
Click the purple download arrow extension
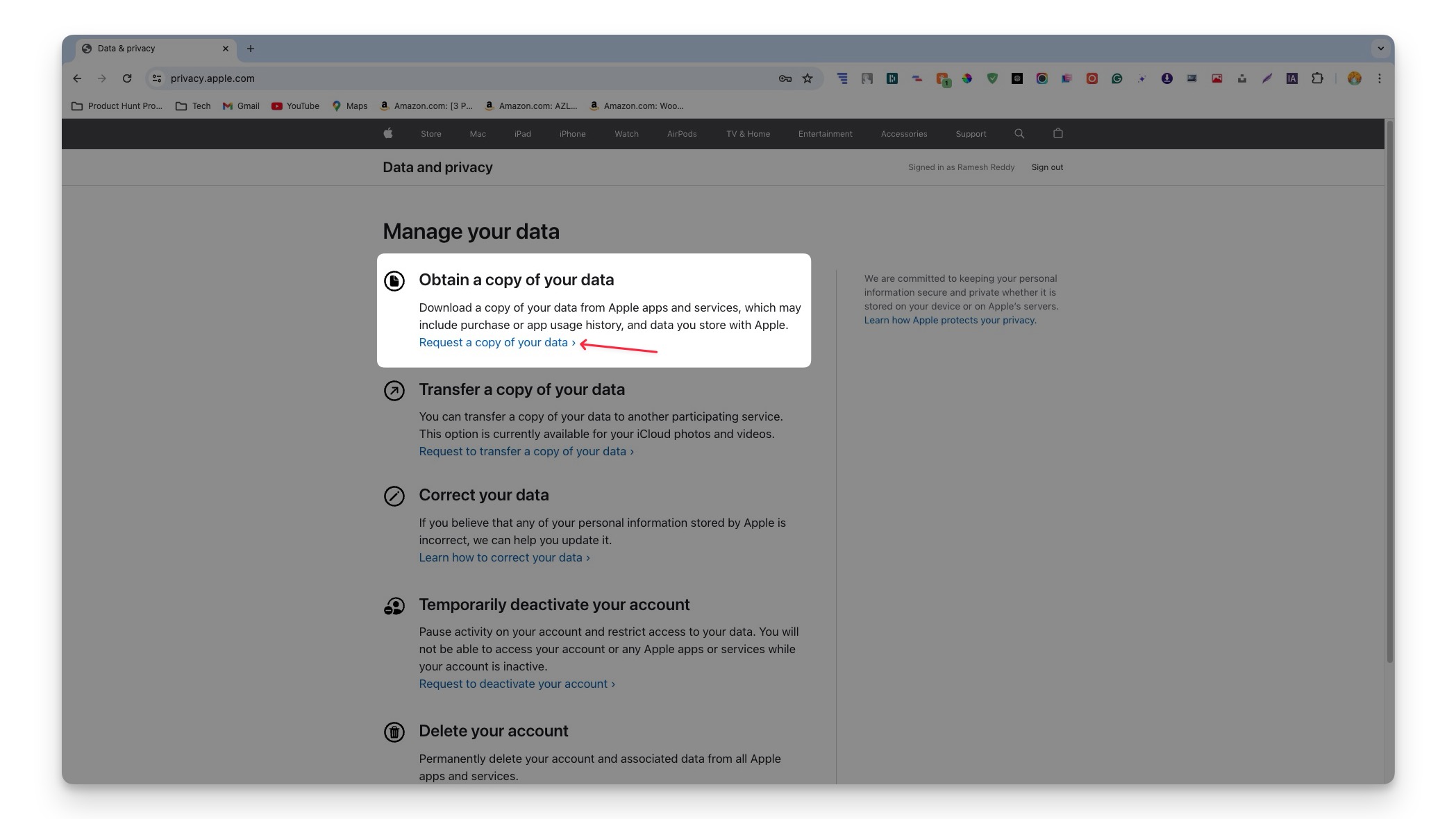pos(1167,78)
